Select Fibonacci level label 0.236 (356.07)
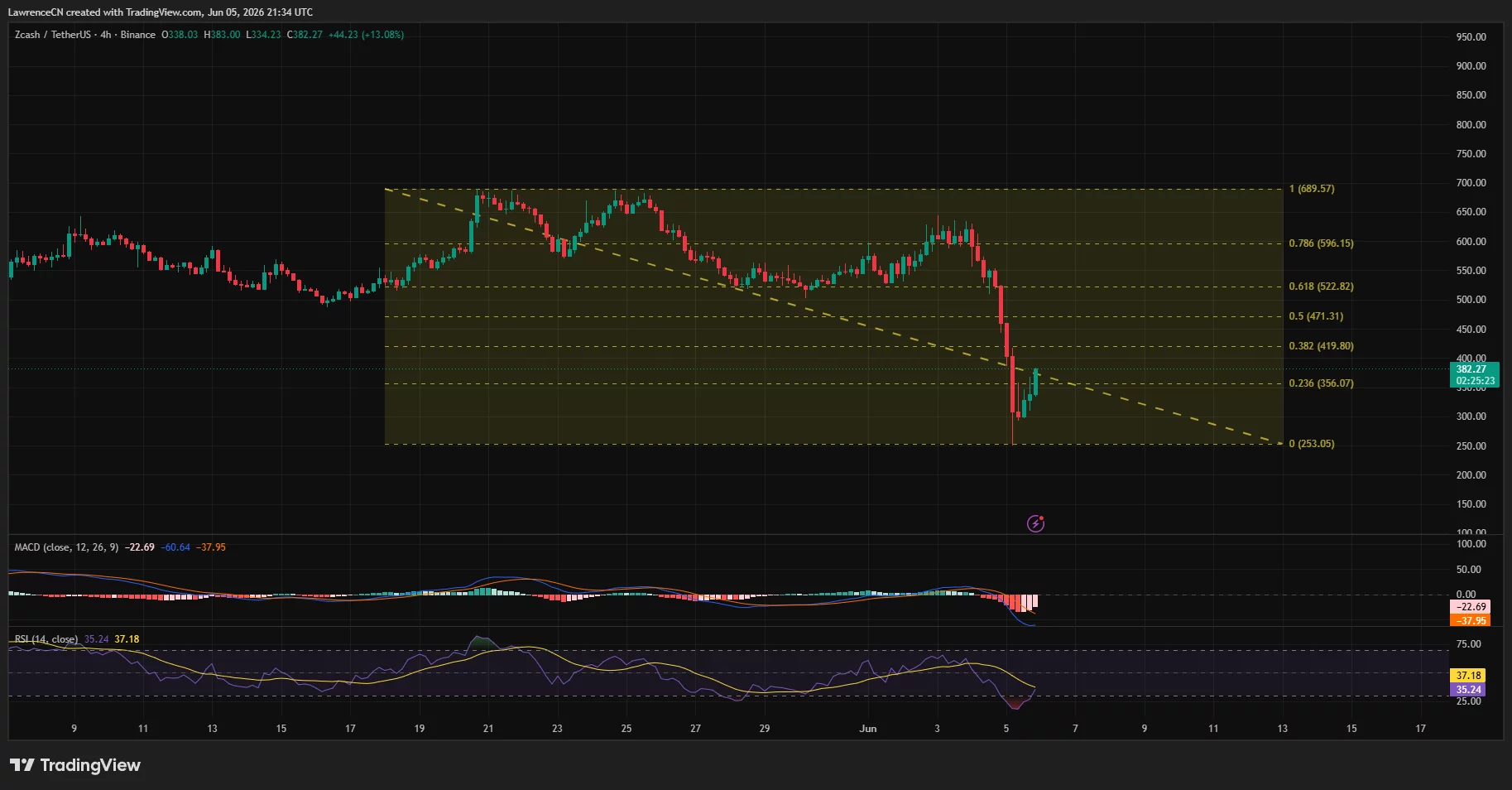This screenshot has height=790, width=1512. coord(1321,383)
